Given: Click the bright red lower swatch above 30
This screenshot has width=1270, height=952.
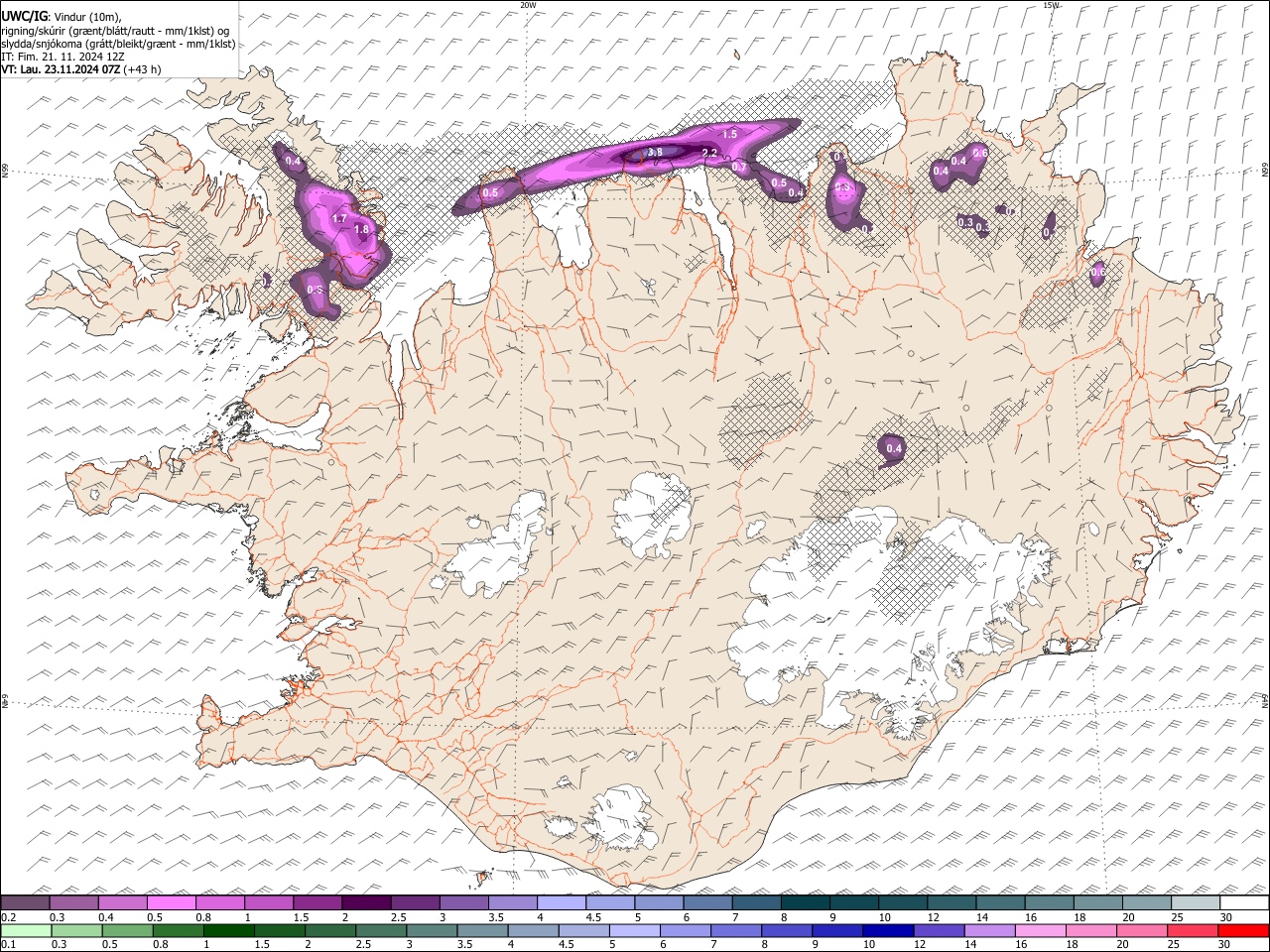Looking at the screenshot, I should [x=1244, y=930].
